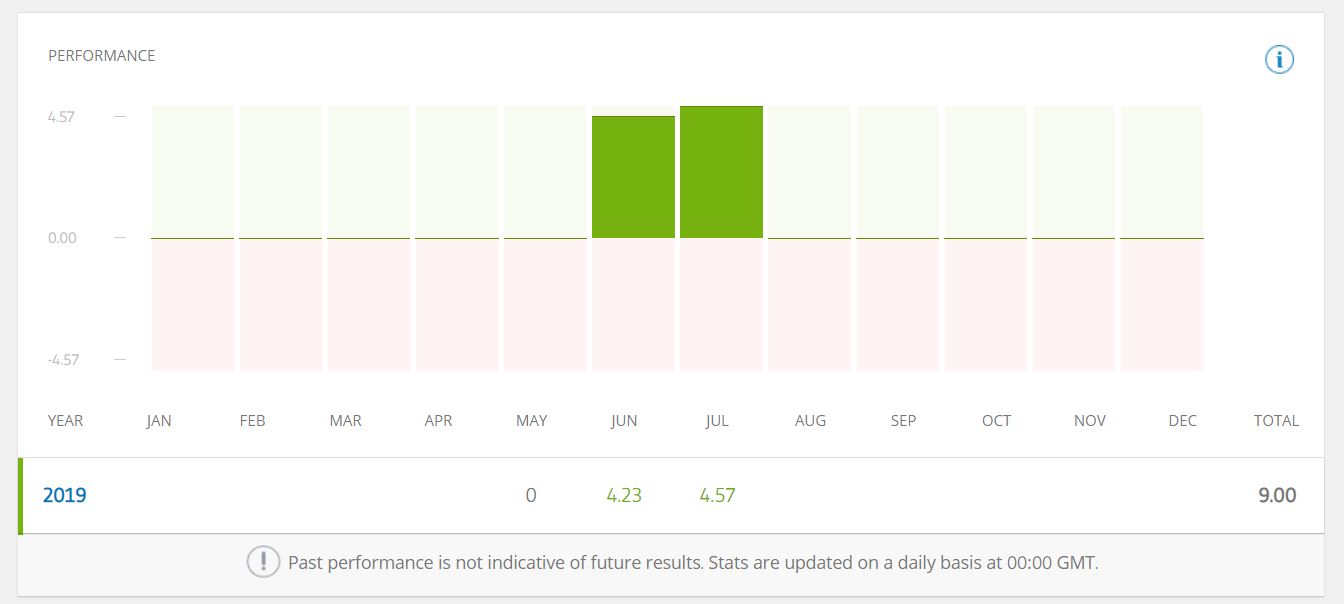Click the JUL month label
The image size is (1344, 604).
(x=717, y=421)
